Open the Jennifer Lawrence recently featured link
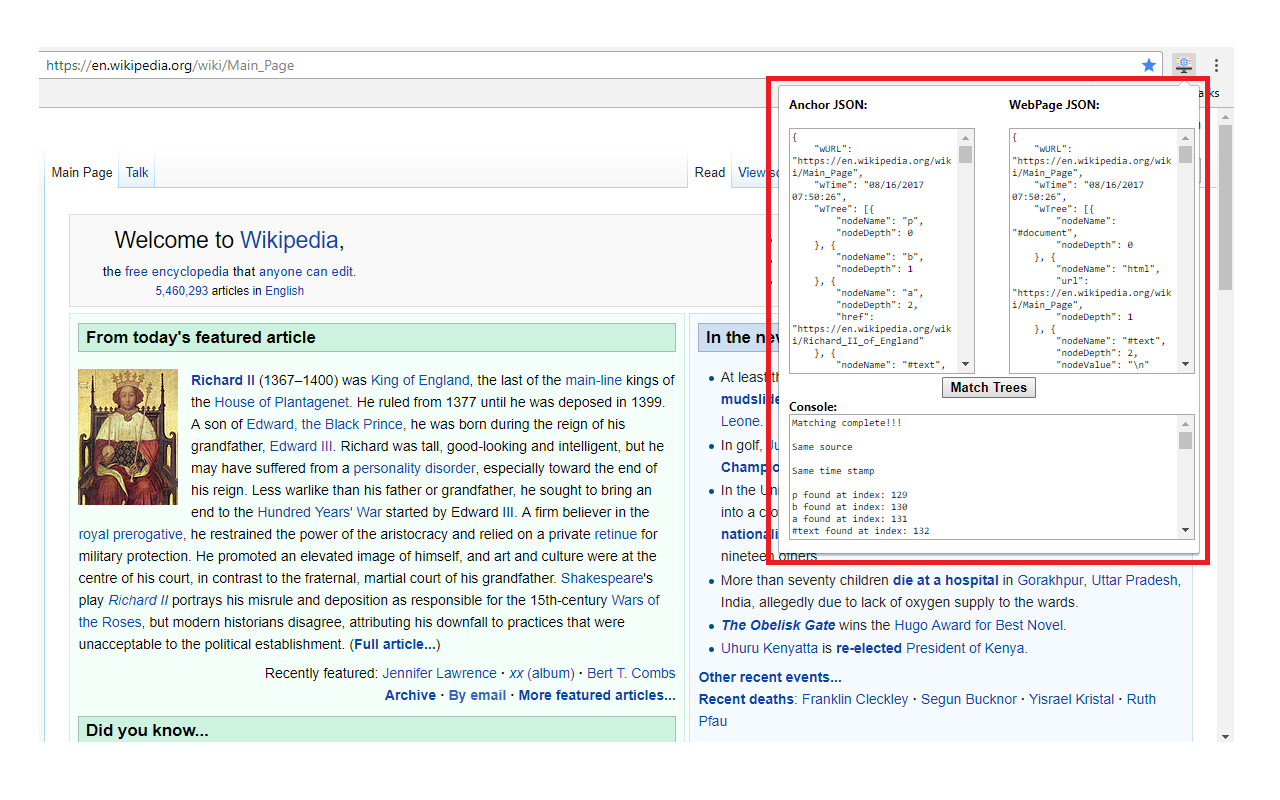This screenshot has width=1280, height=800. pyautogui.click(x=439, y=673)
